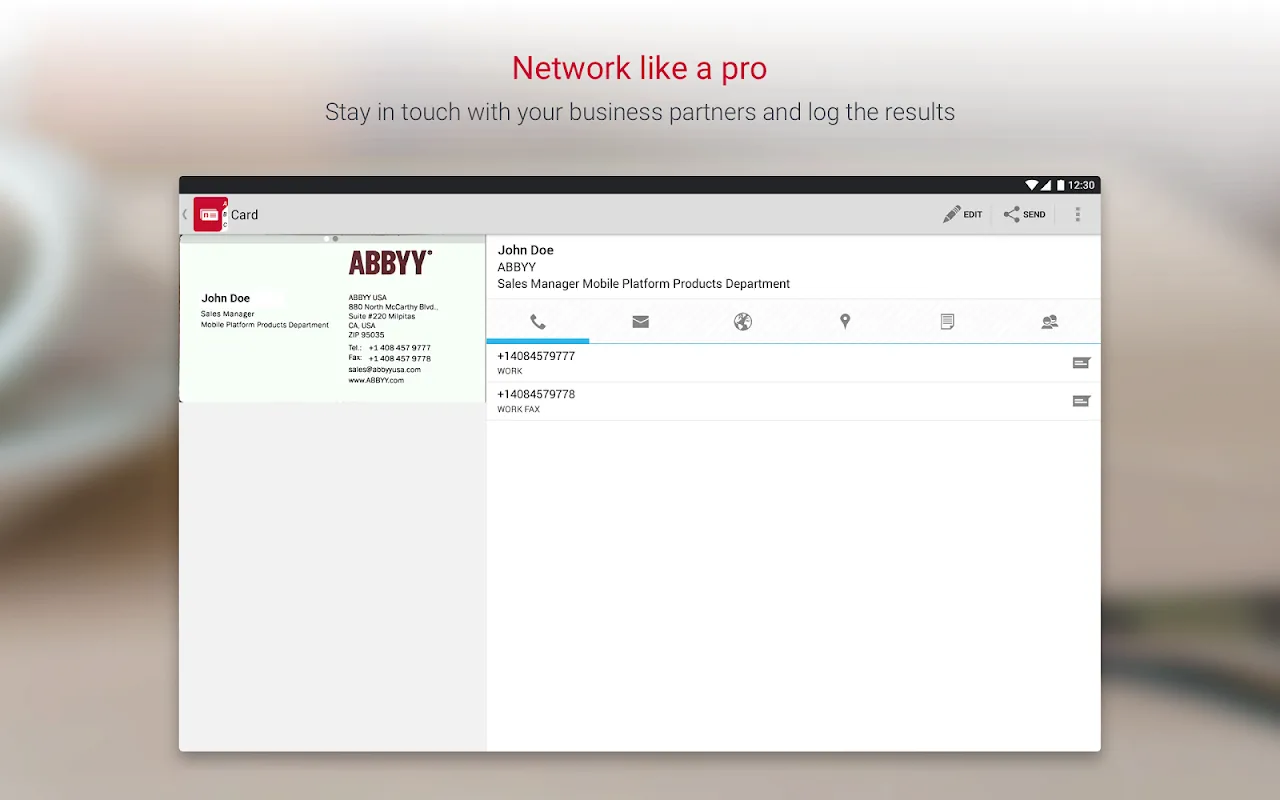Select the +14084579778 work fax entry
The width and height of the screenshot is (1280, 800).
[793, 401]
